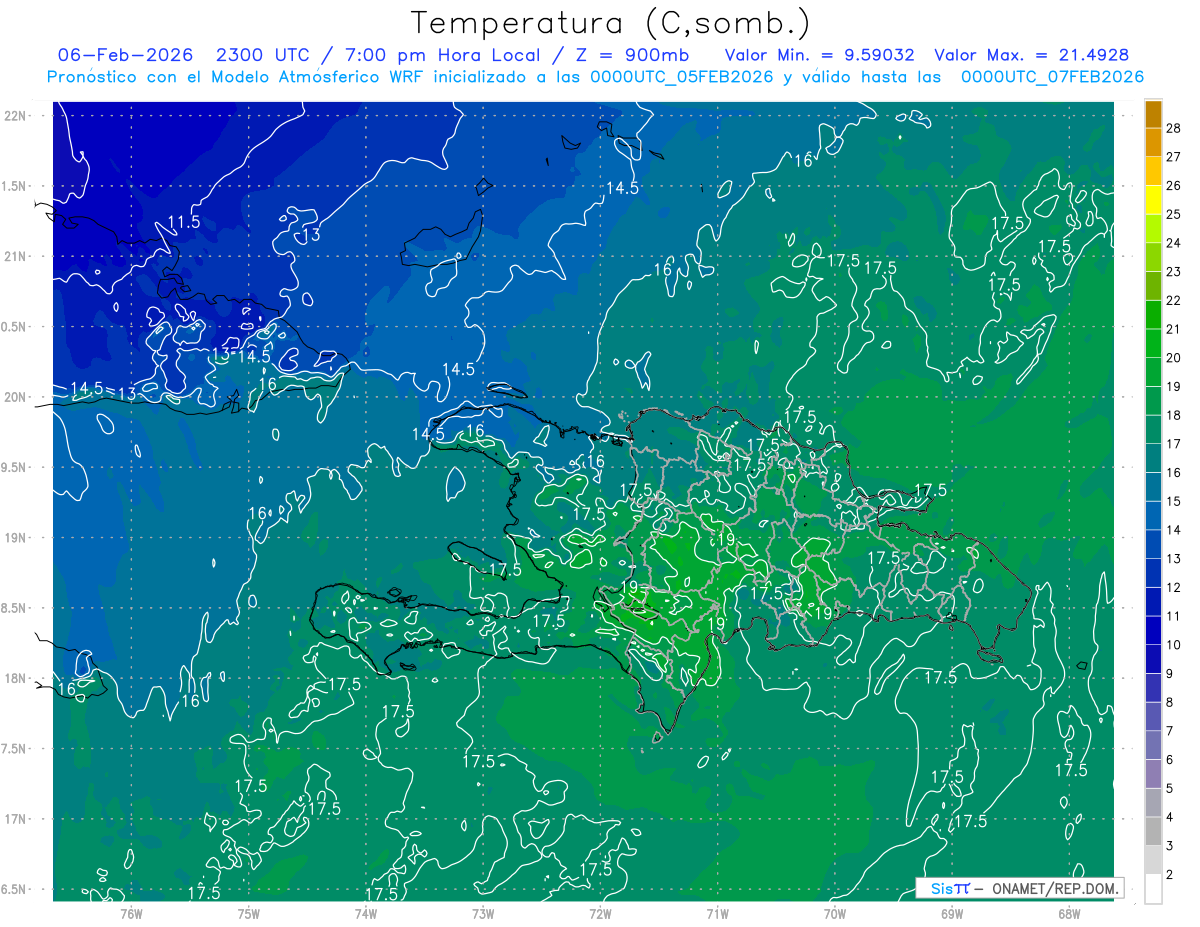Click legend value '6'
Viewport: 1200px width, 927px height.
[x=1170, y=760]
